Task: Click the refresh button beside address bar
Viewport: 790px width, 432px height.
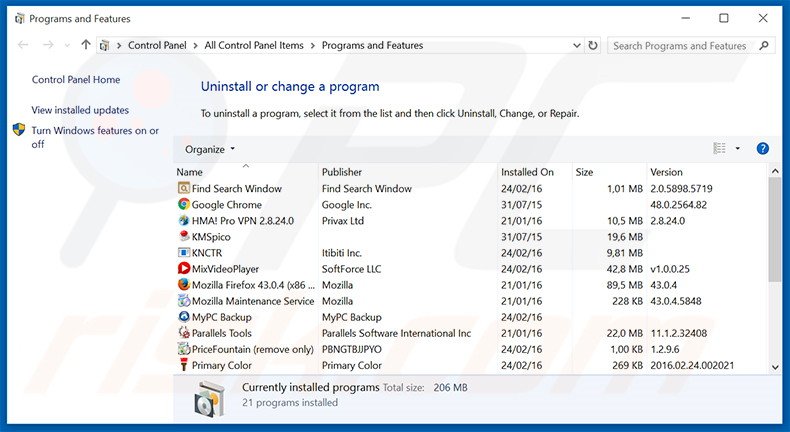Action: point(593,45)
